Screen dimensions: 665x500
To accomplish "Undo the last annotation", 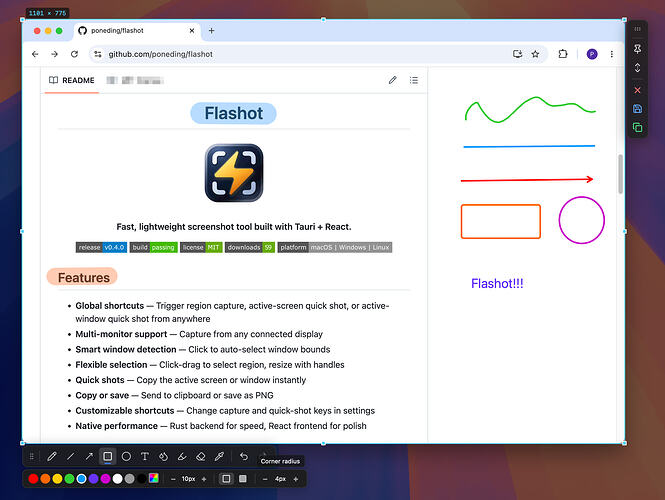I will (244, 456).
